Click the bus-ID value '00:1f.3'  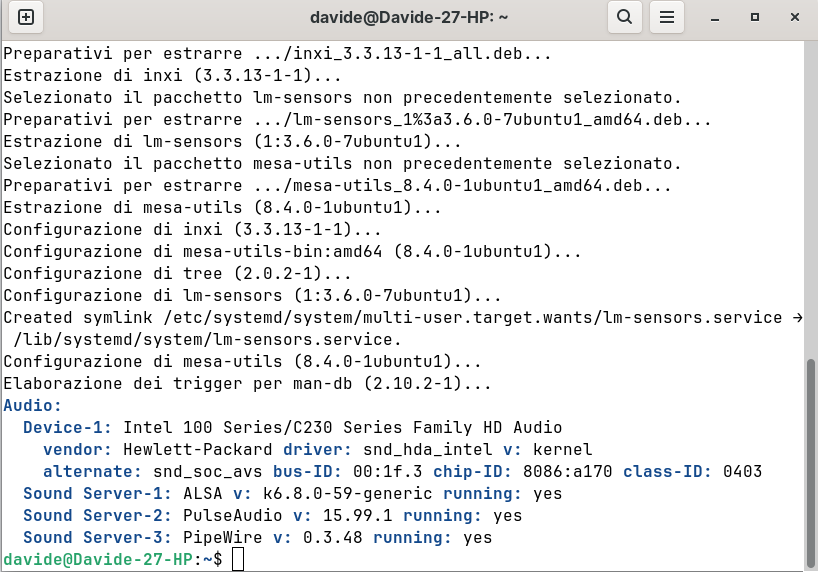[x=387, y=471]
